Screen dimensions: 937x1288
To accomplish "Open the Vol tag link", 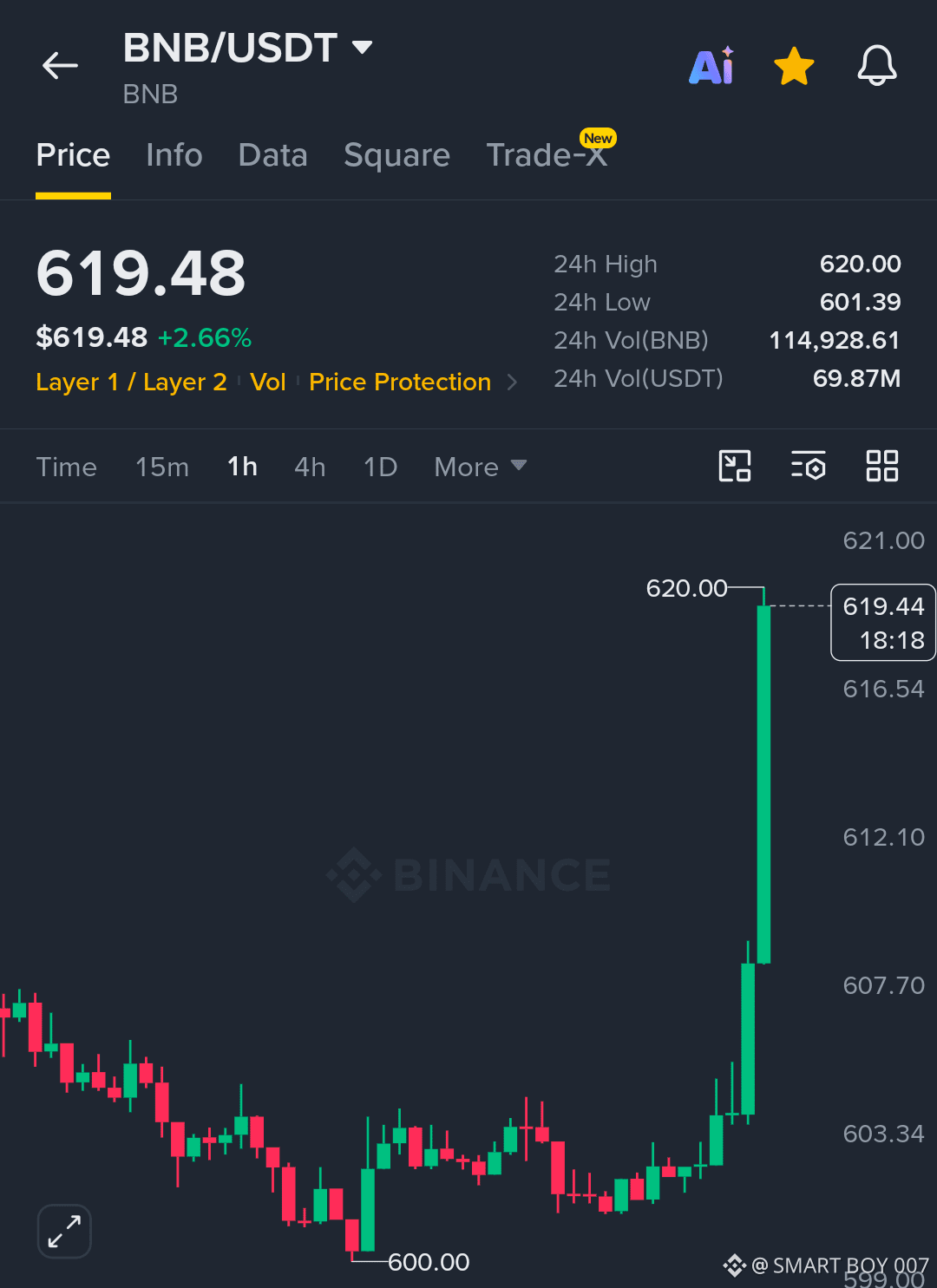I will coord(267,382).
